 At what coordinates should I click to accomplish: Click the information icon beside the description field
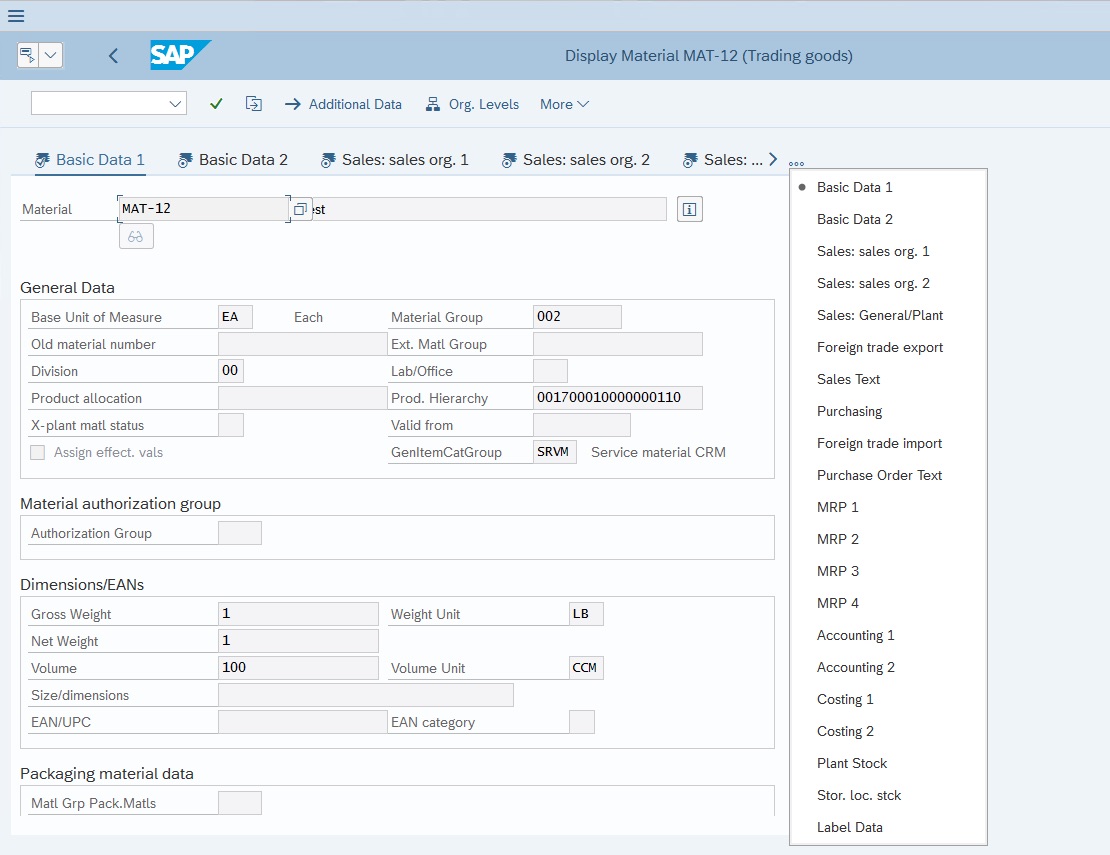[689, 208]
